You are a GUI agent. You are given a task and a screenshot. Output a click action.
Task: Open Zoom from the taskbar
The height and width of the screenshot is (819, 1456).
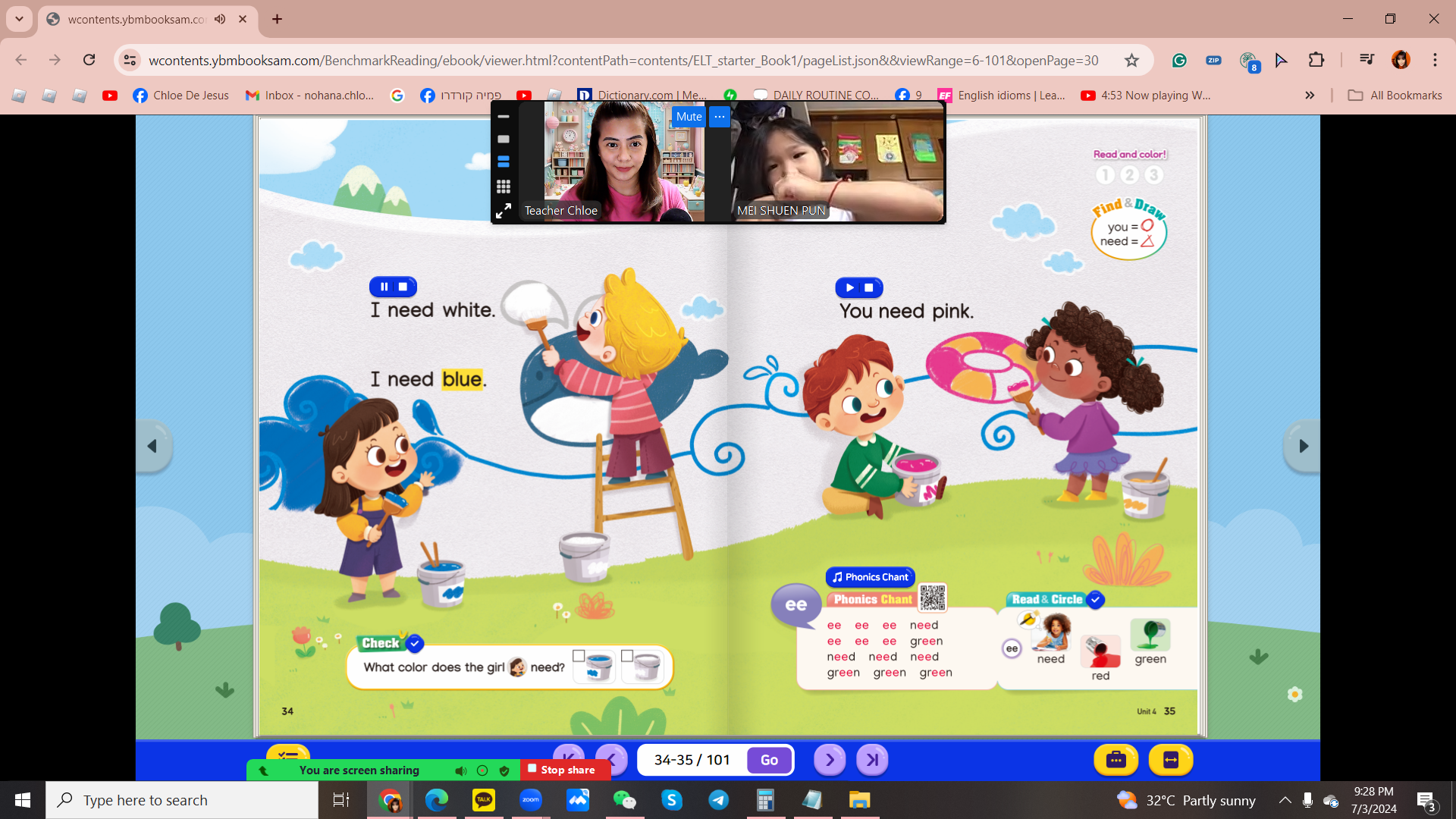click(531, 800)
